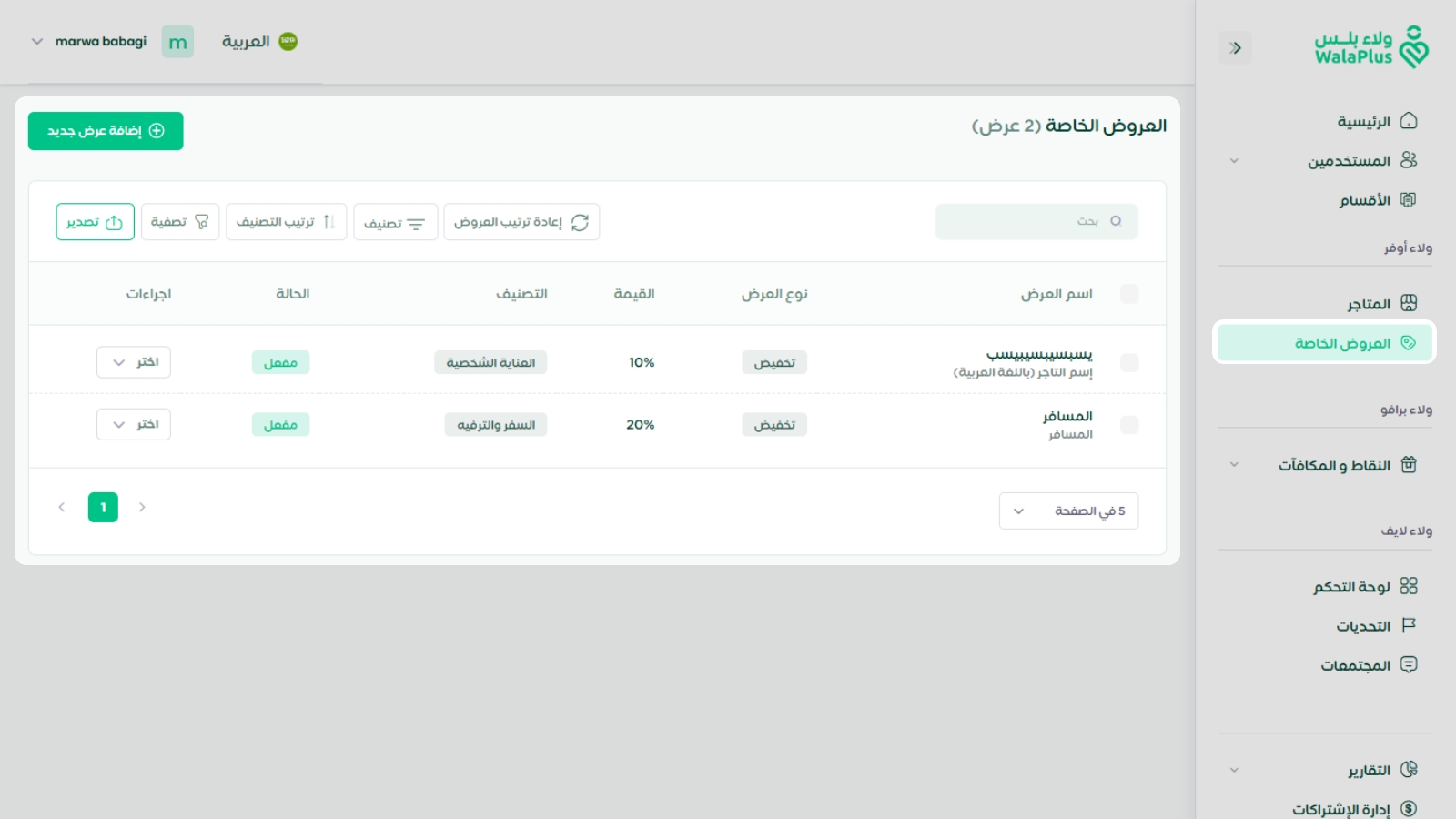This screenshot has height=819, width=1456.
Task: Expand the التقارير submenu chevron
Action: (x=1234, y=770)
